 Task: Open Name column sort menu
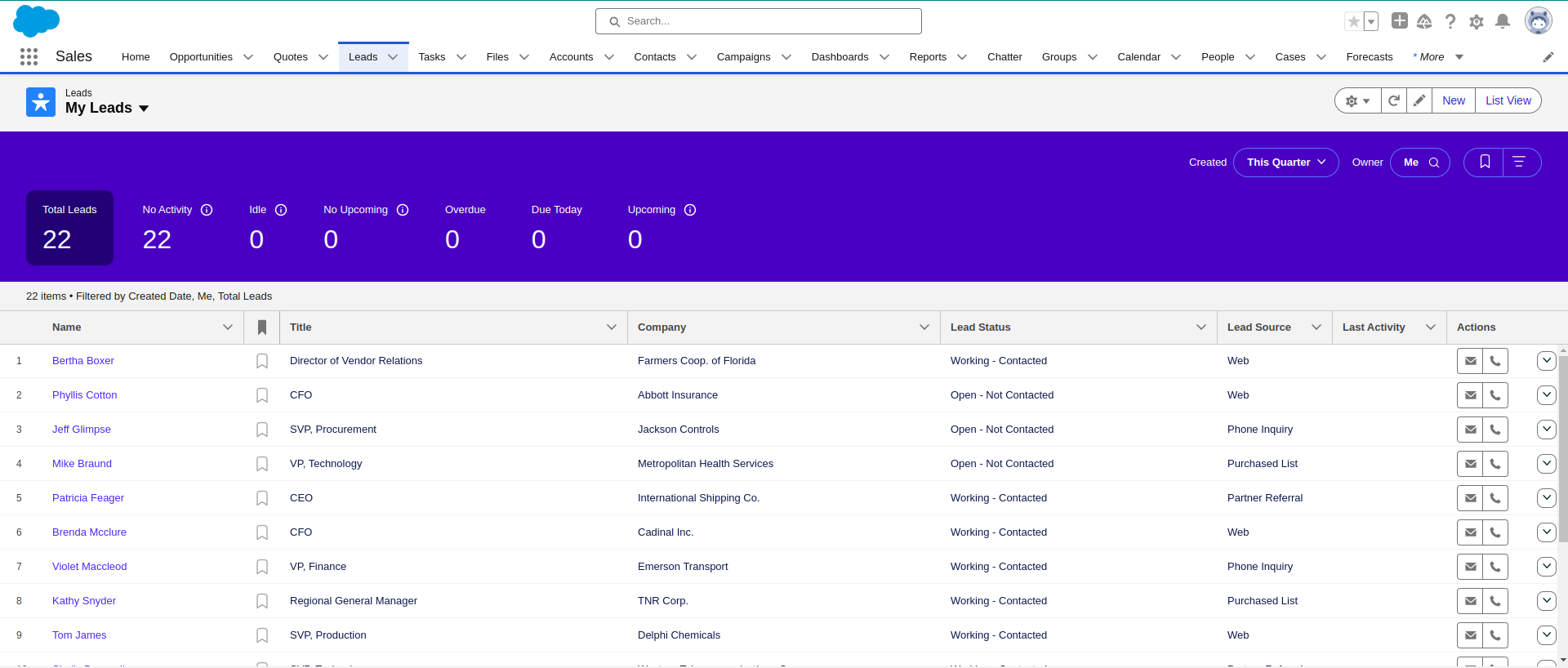tap(228, 327)
